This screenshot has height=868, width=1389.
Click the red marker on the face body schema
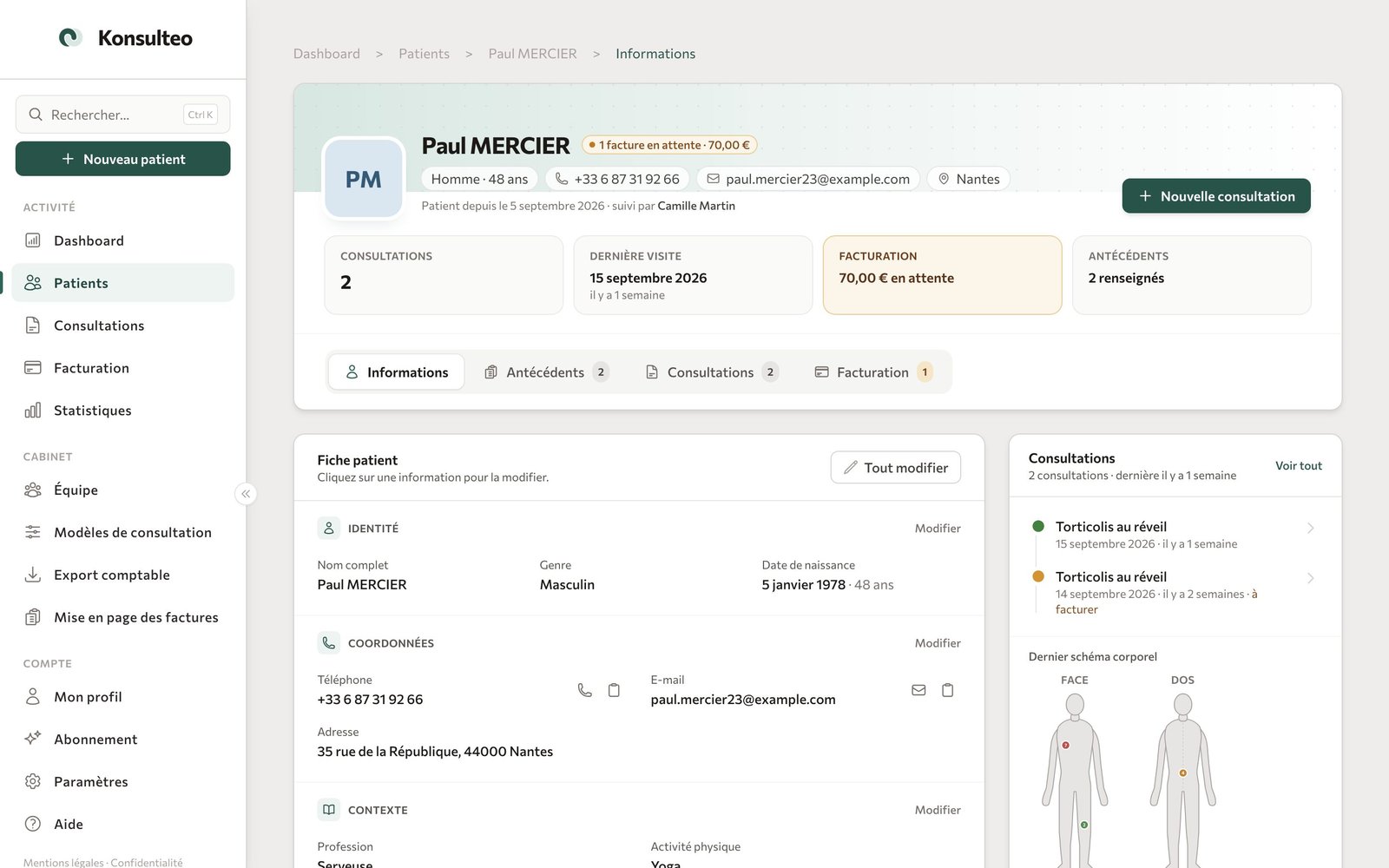(1066, 745)
